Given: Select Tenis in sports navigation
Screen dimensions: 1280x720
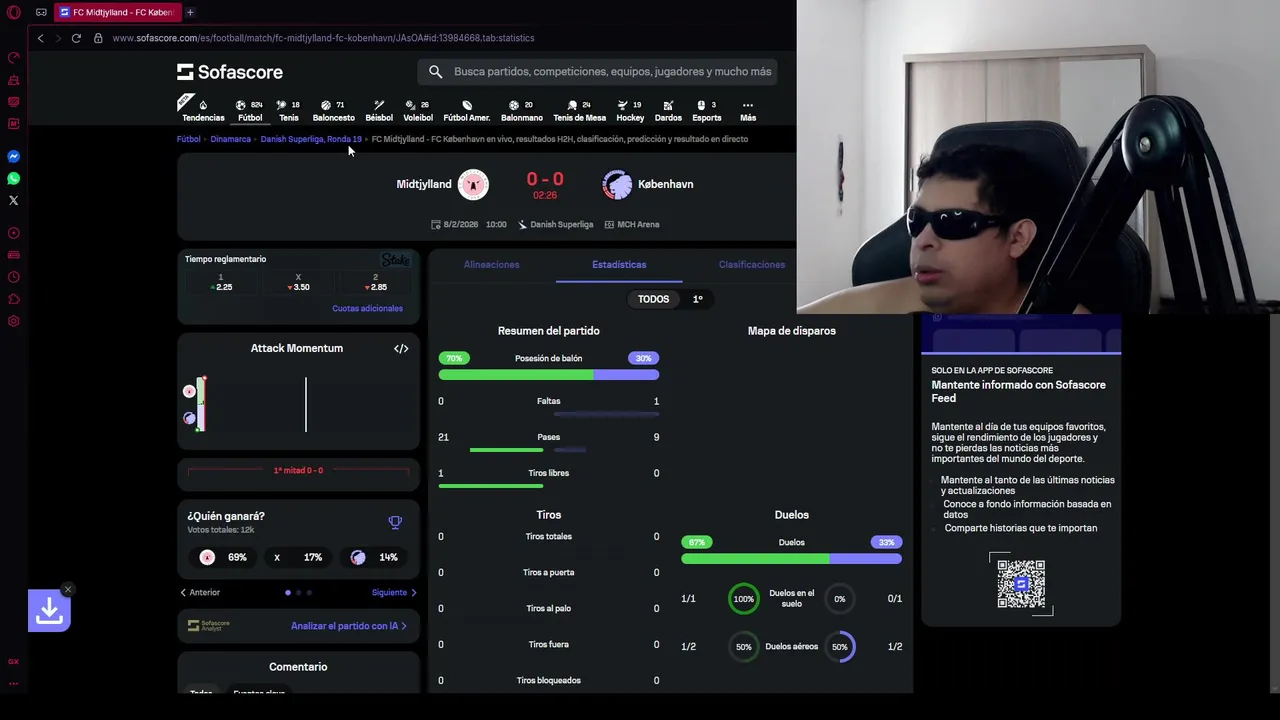Looking at the screenshot, I should coord(288,110).
